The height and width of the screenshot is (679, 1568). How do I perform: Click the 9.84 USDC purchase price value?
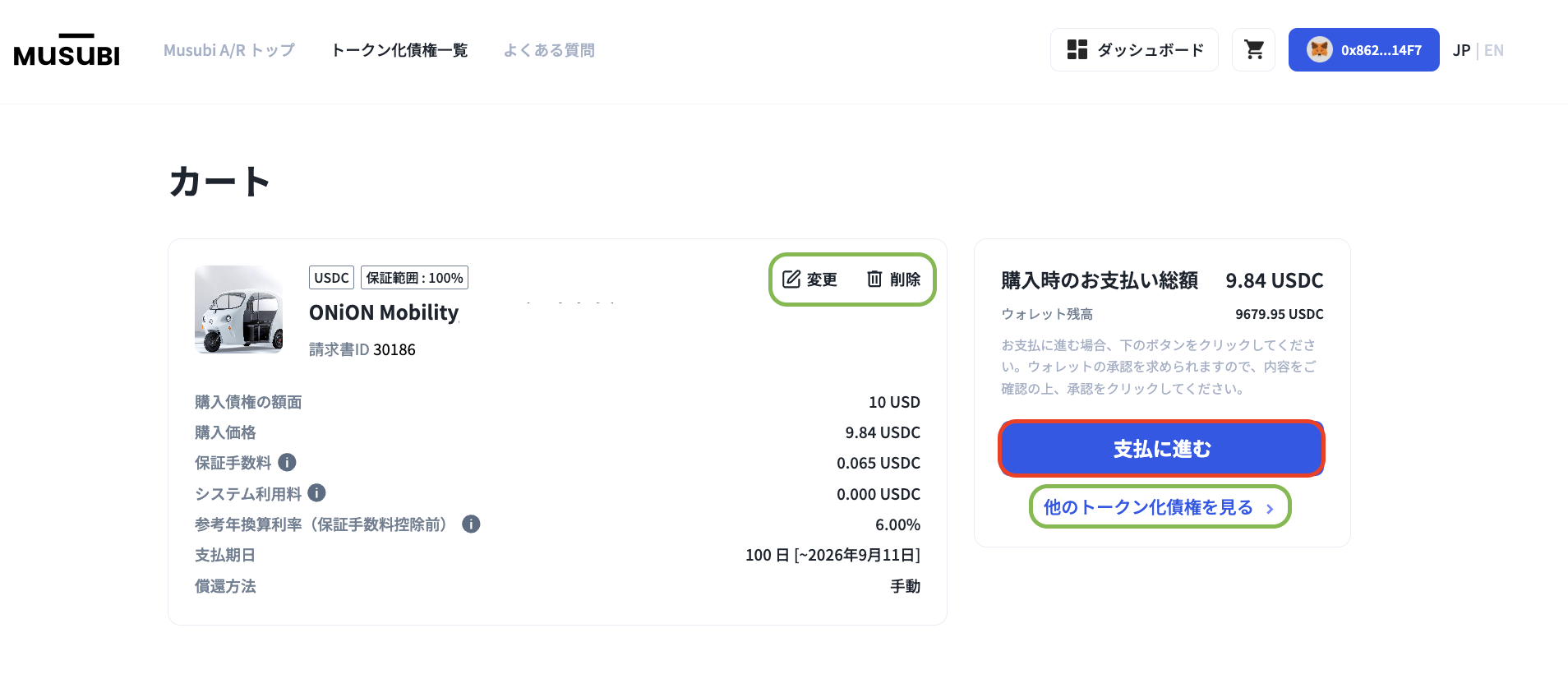[883, 432]
